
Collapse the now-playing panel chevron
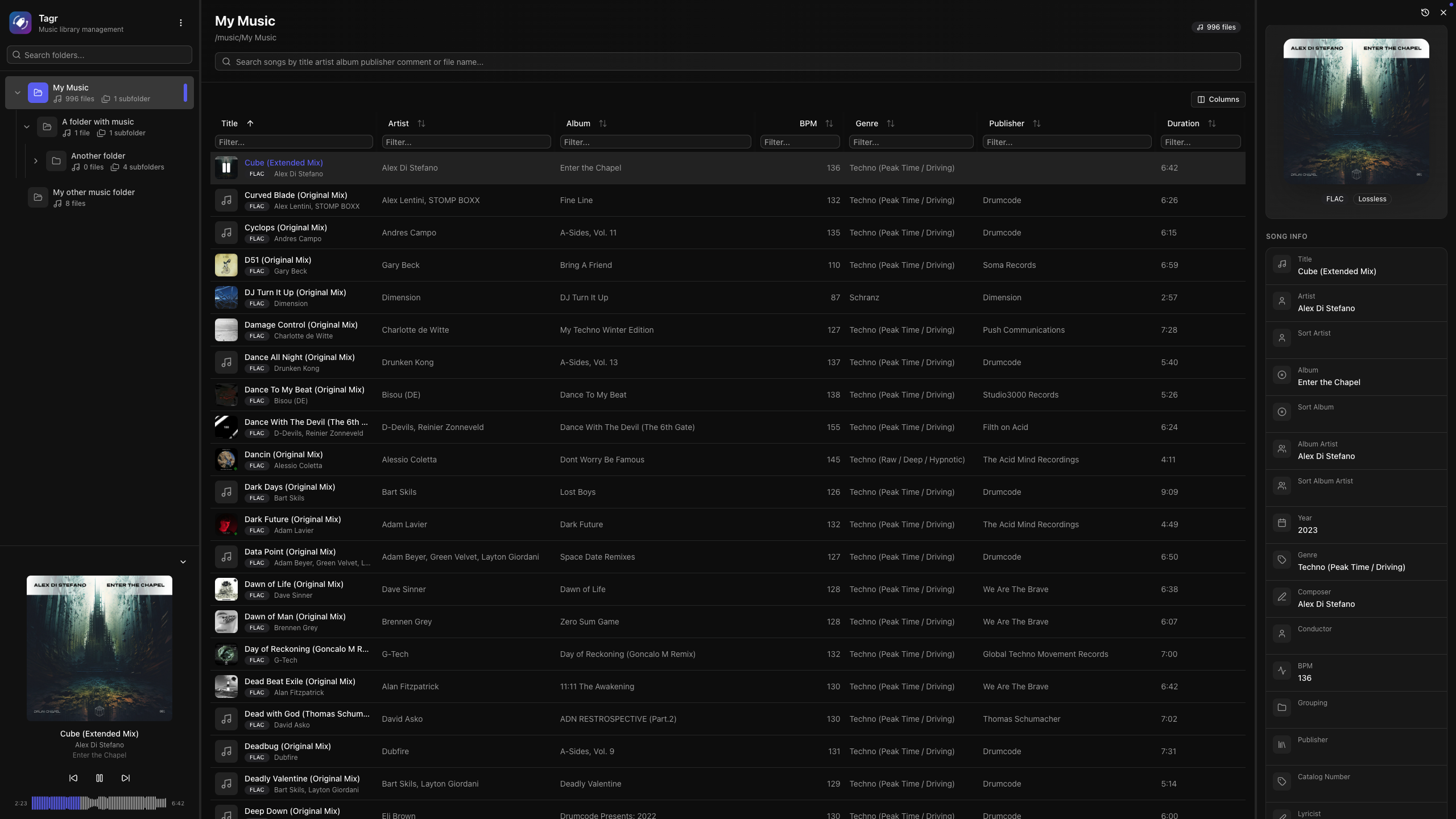coord(183,562)
